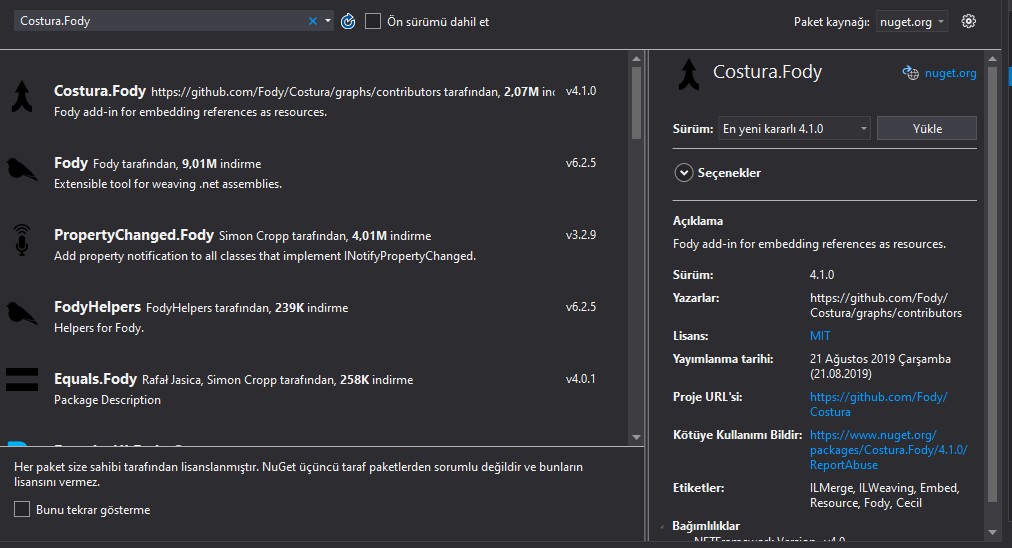Select FodyHelpers package title
Viewport: 1012px width, 548px height.
pos(97,307)
